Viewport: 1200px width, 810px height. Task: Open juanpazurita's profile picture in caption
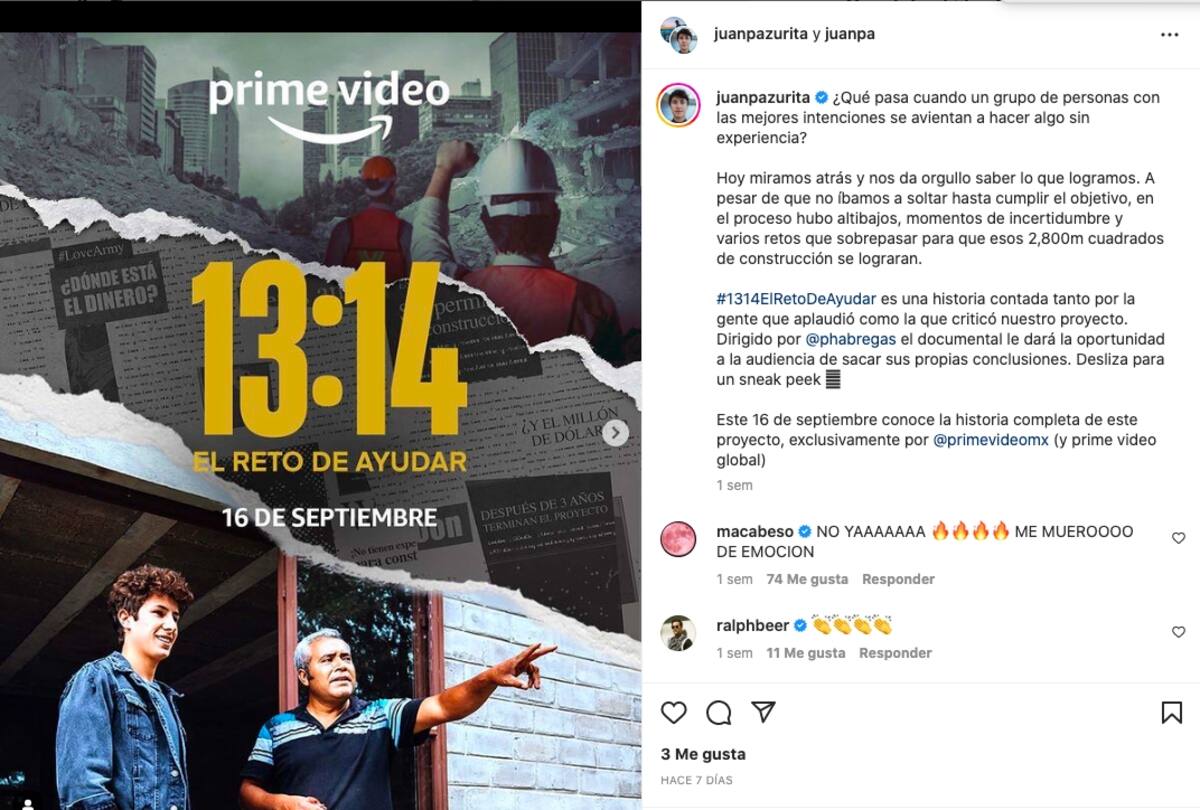(x=678, y=105)
